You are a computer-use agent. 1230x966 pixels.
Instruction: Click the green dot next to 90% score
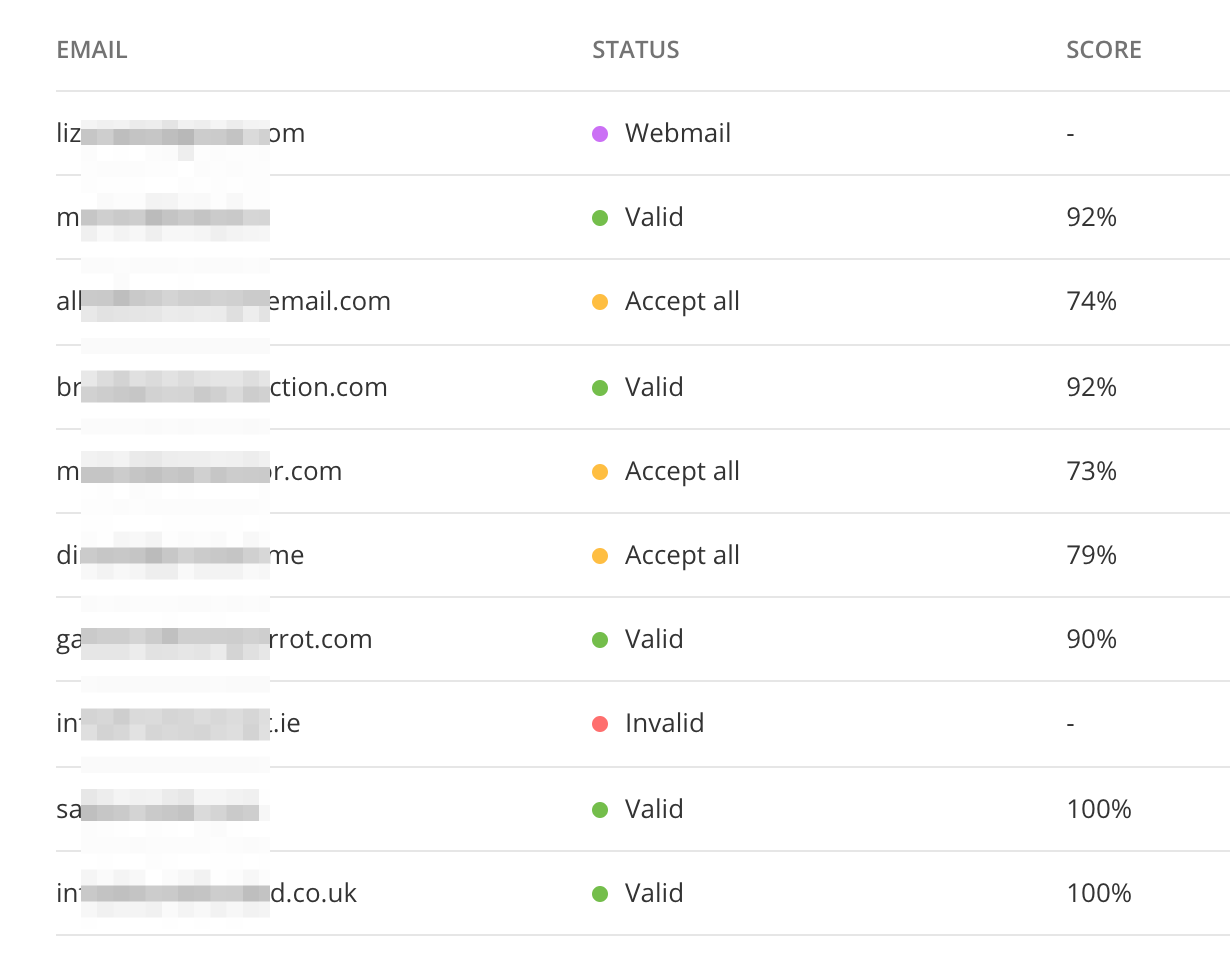tap(601, 639)
